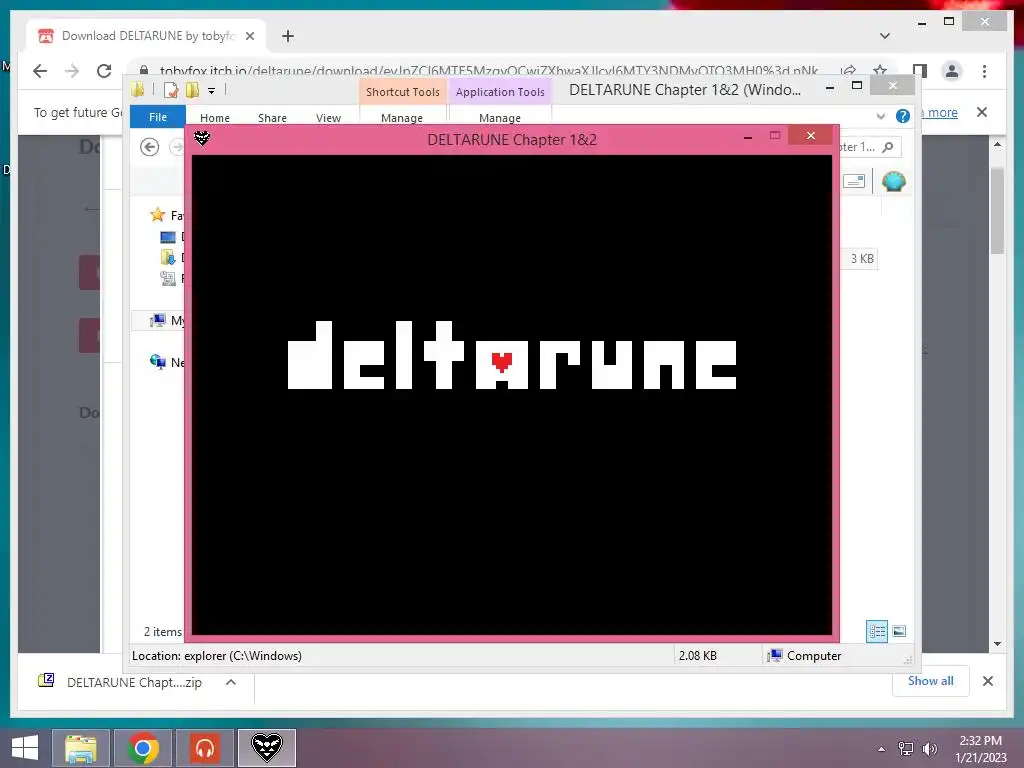The height and width of the screenshot is (768, 1024).
Task: Open Chrome tab search chevron
Action: (x=885, y=36)
